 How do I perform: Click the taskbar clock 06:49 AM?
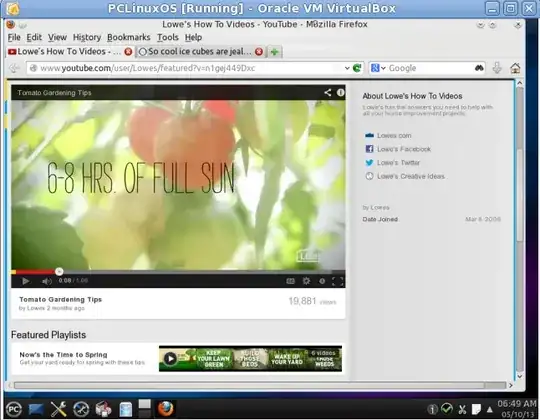[x=517, y=403]
